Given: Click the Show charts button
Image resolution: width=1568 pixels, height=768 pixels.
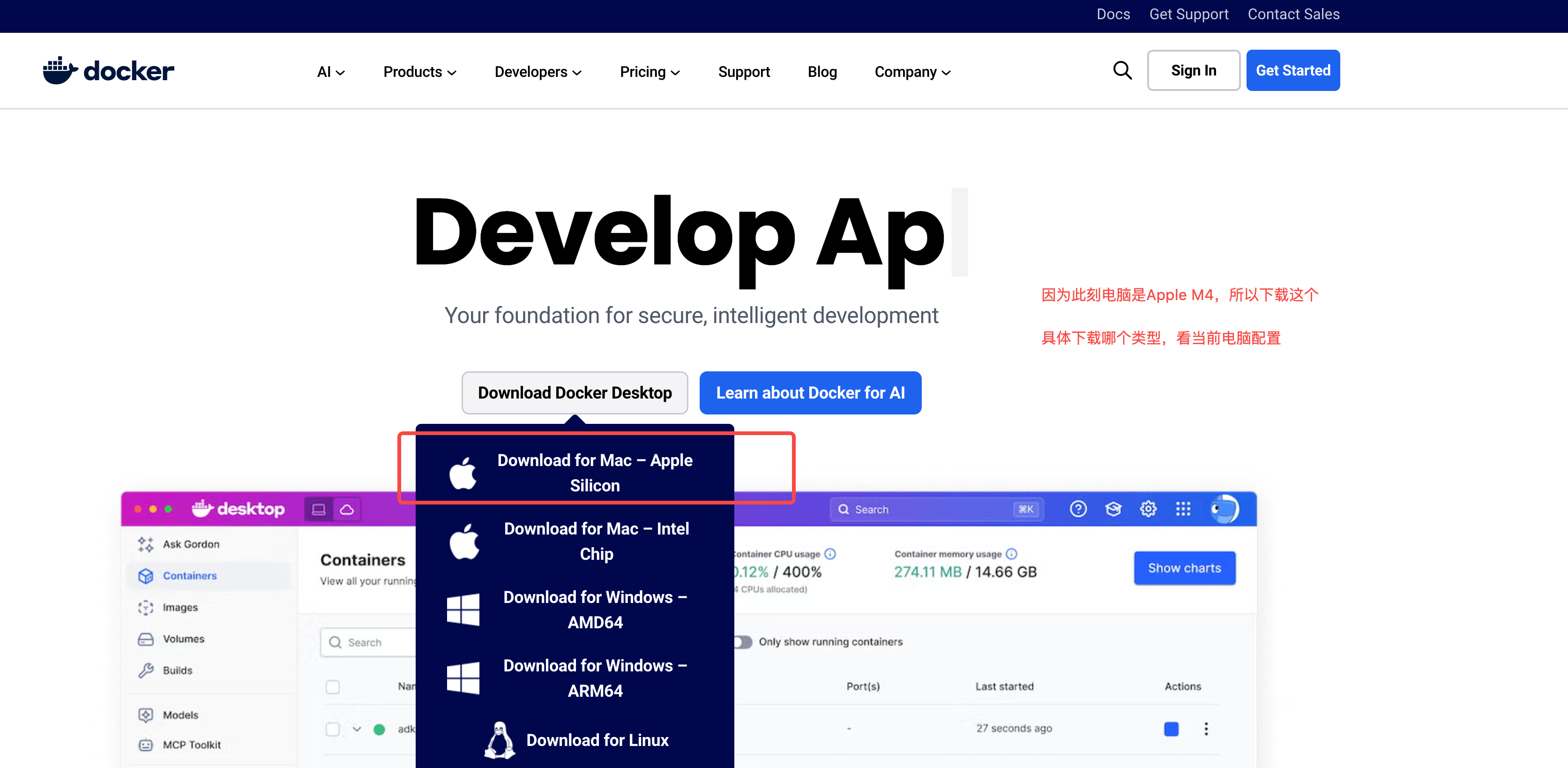Looking at the screenshot, I should tap(1185, 568).
